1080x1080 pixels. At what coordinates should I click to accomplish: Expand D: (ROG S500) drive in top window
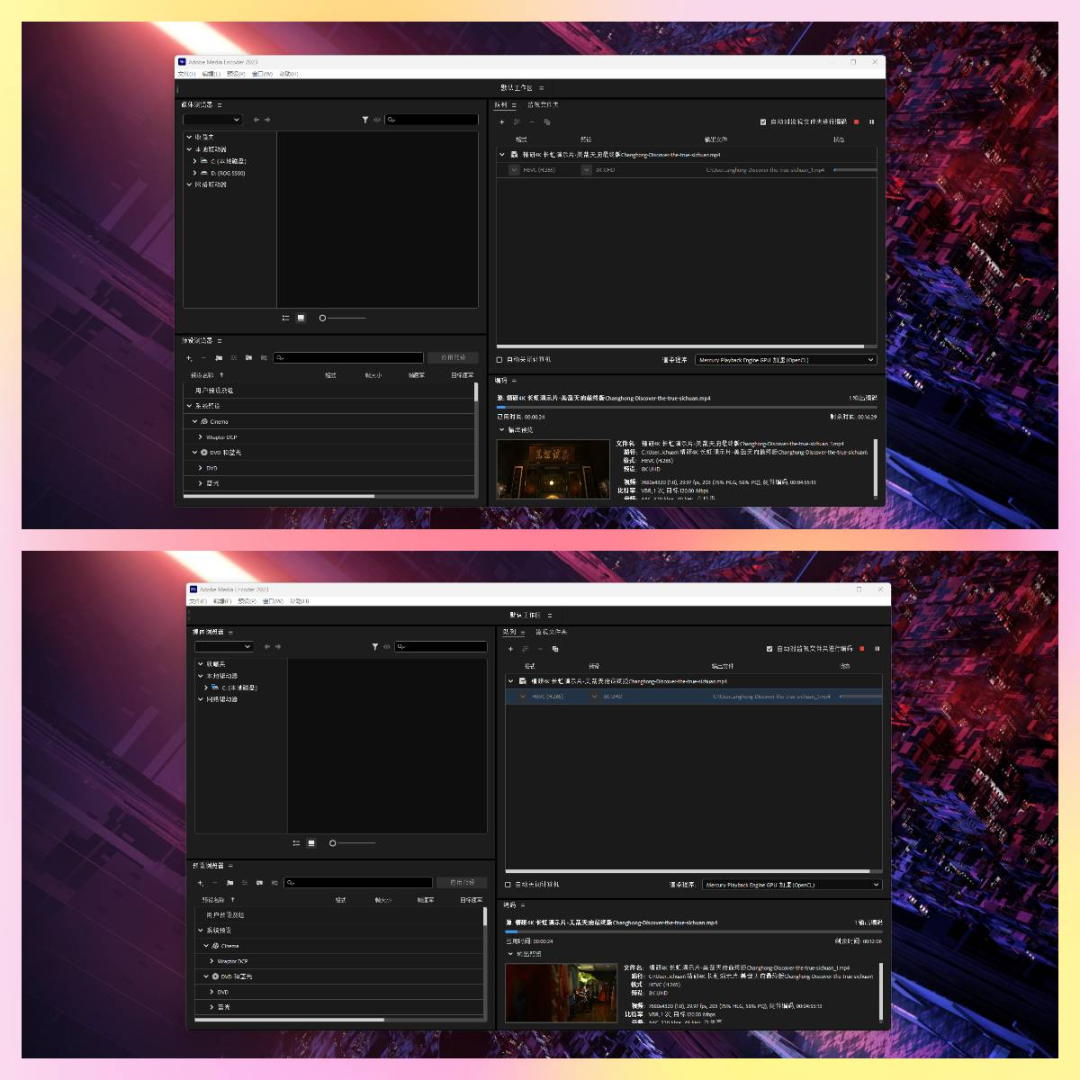click(195, 173)
